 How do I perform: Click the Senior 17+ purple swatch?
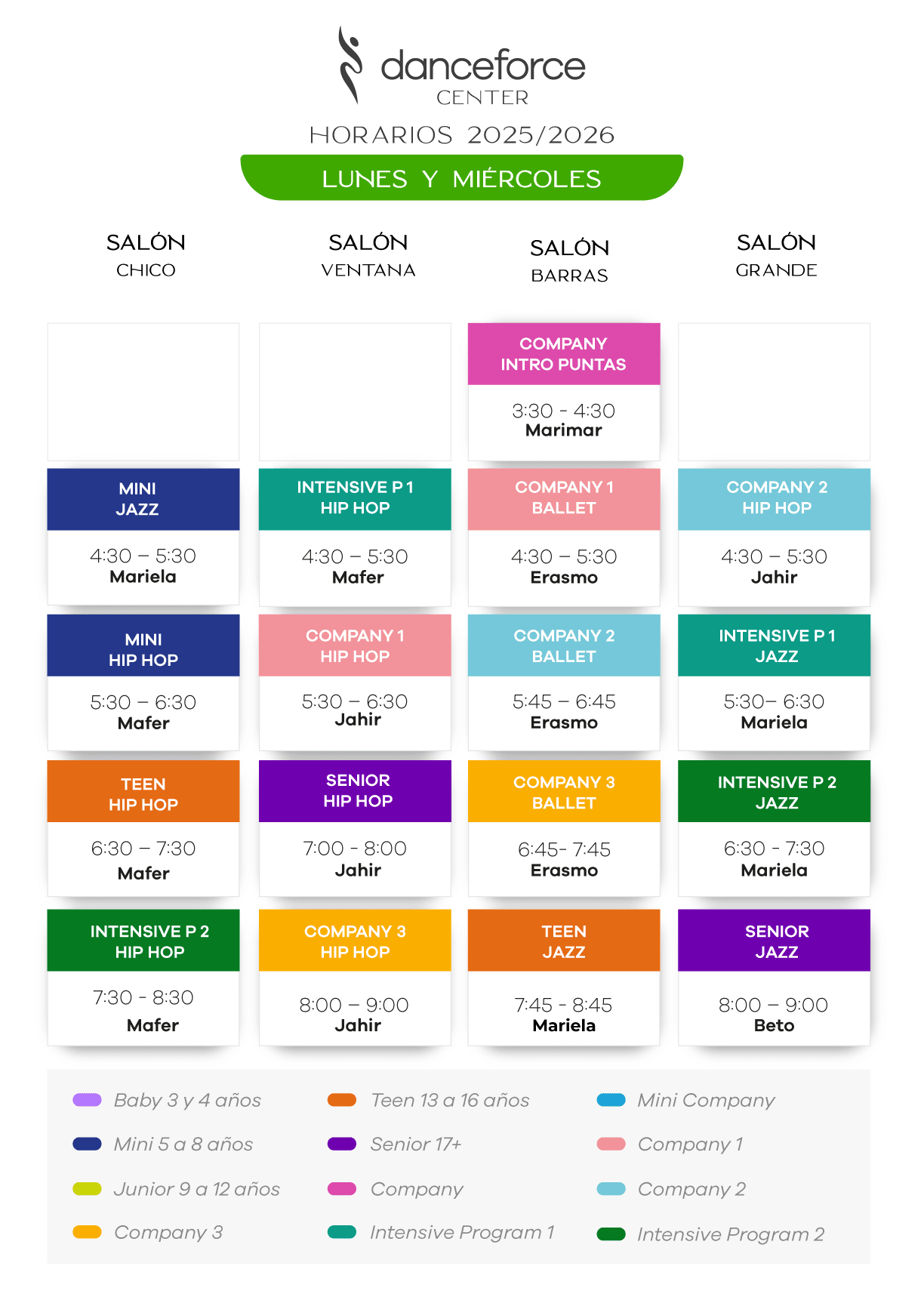[x=342, y=1144]
